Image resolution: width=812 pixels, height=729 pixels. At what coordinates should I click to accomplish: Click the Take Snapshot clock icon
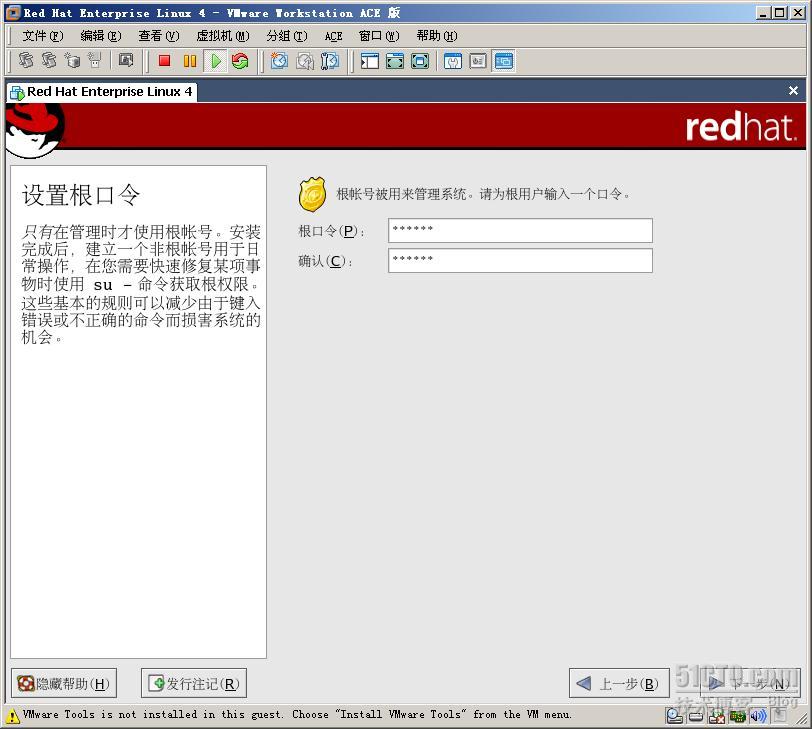(279, 61)
